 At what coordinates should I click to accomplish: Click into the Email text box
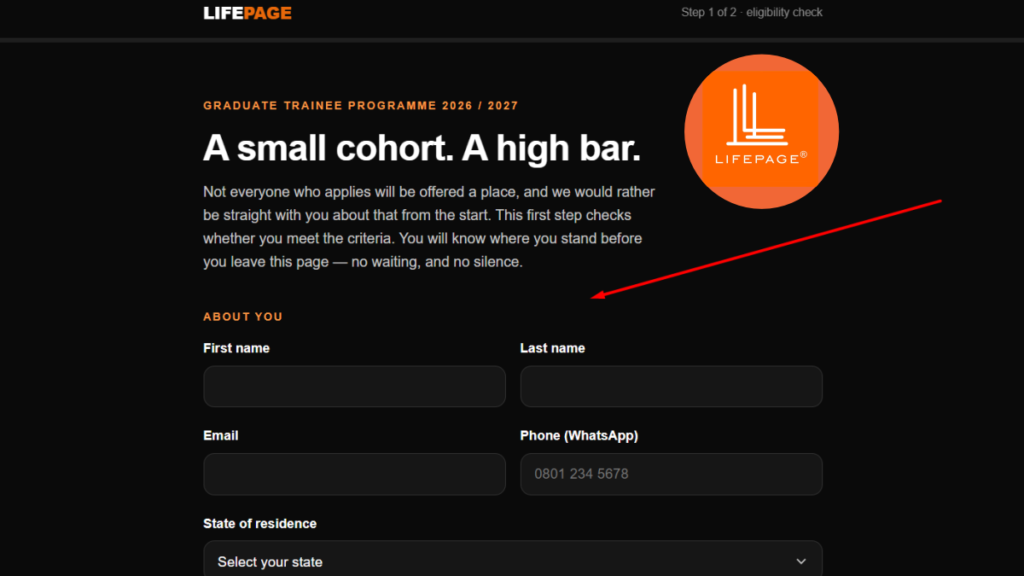355,474
